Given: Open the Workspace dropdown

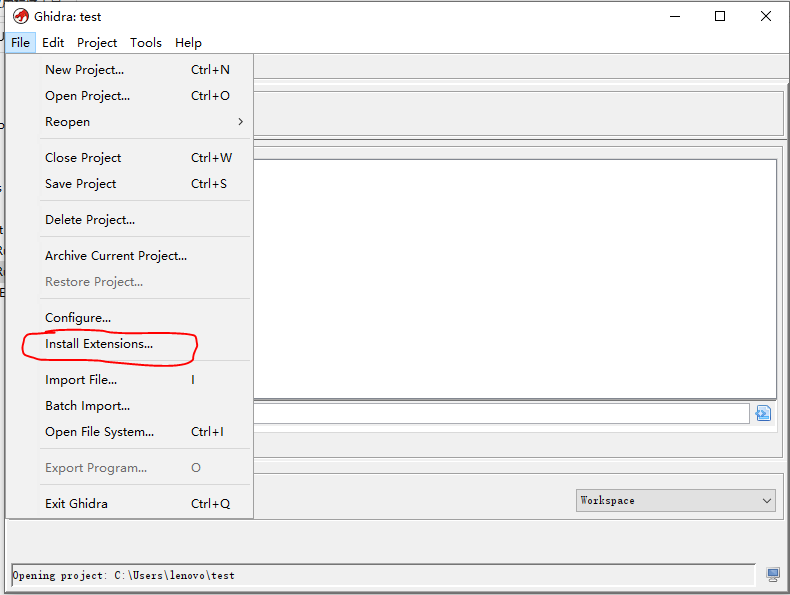Looking at the screenshot, I should tap(676, 500).
